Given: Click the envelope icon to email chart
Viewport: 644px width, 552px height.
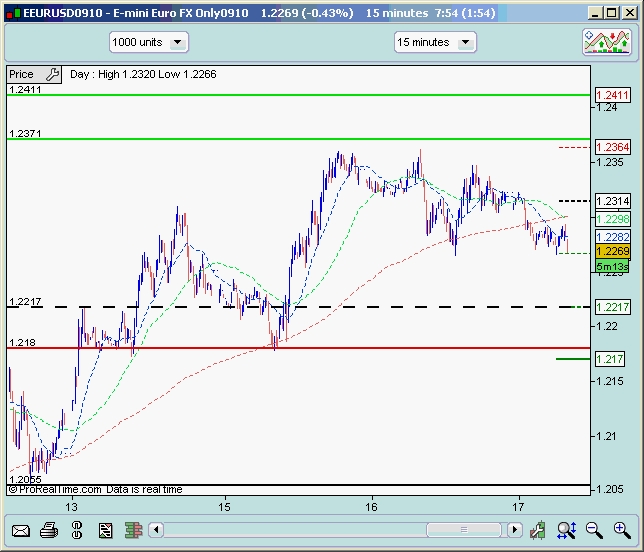Looking at the screenshot, I should (x=20, y=530).
